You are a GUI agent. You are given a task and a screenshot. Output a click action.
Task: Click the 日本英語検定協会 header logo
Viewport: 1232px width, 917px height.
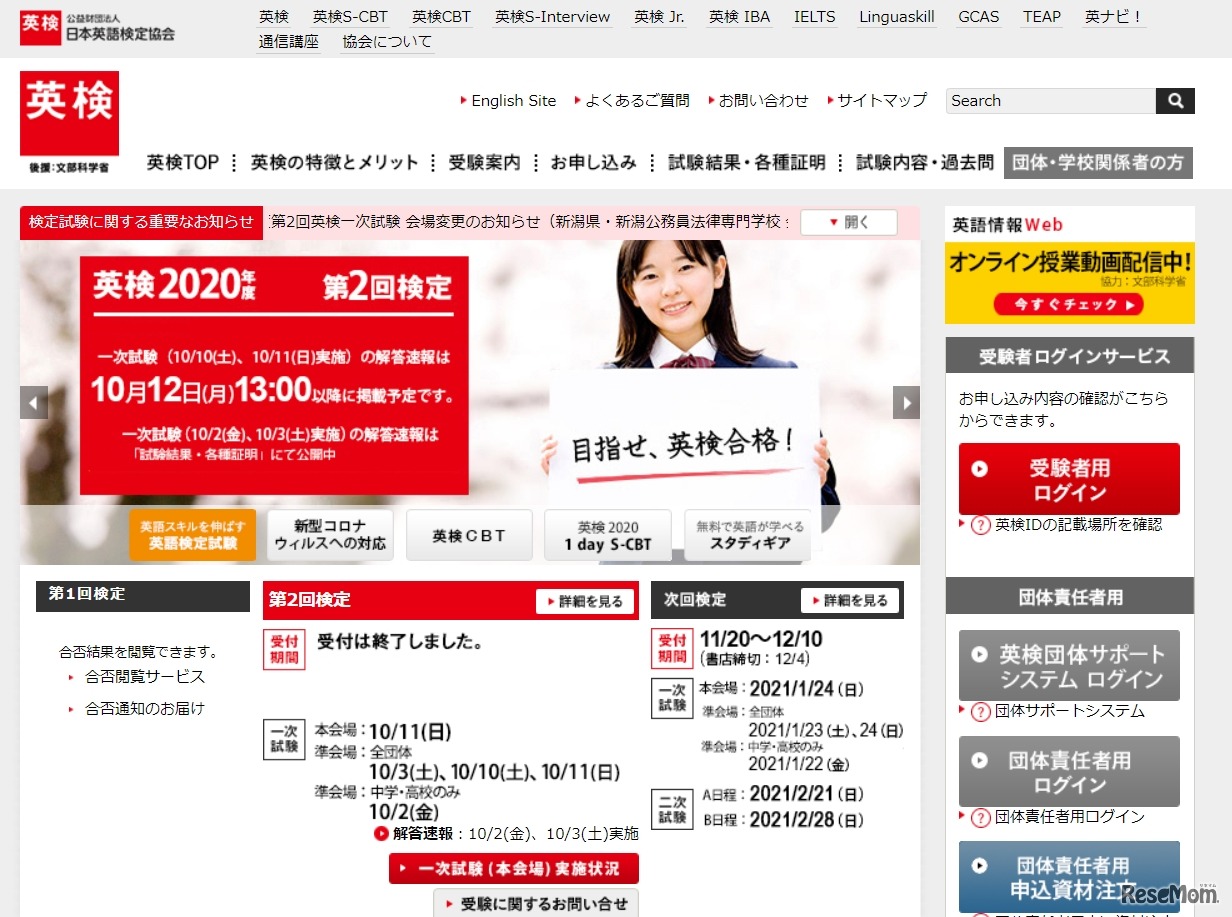(97, 27)
